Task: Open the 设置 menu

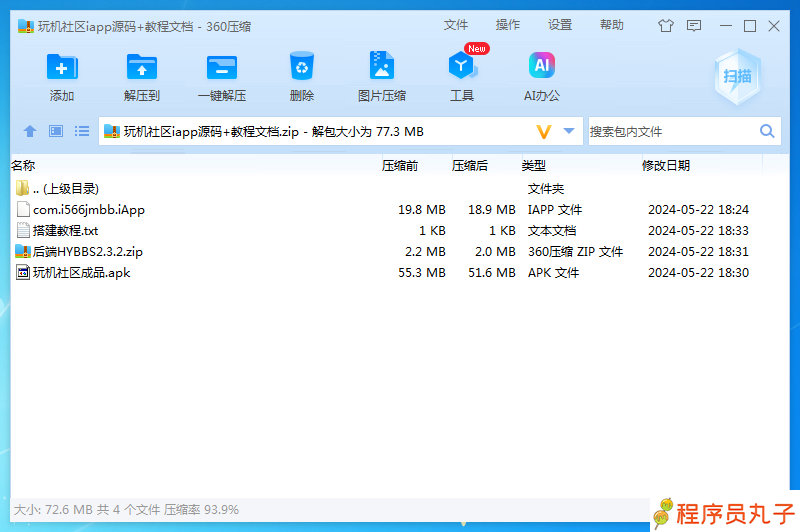Action: click(x=560, y=25)
